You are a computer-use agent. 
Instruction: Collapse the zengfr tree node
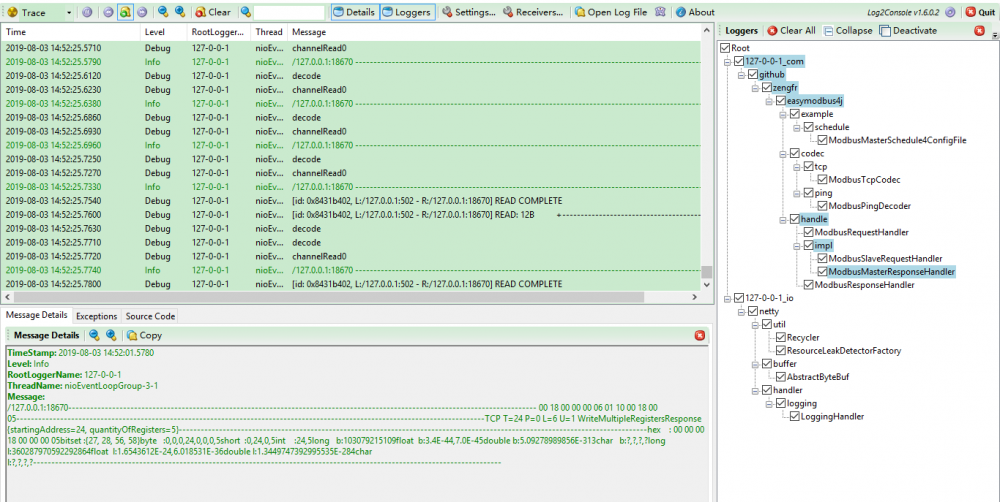pos(756,88)
